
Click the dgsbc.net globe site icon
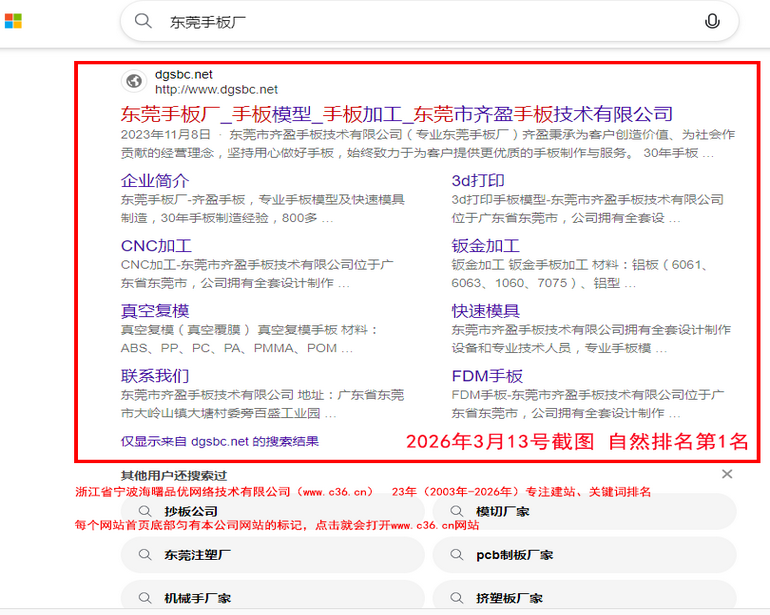click(x=133, y=81)
